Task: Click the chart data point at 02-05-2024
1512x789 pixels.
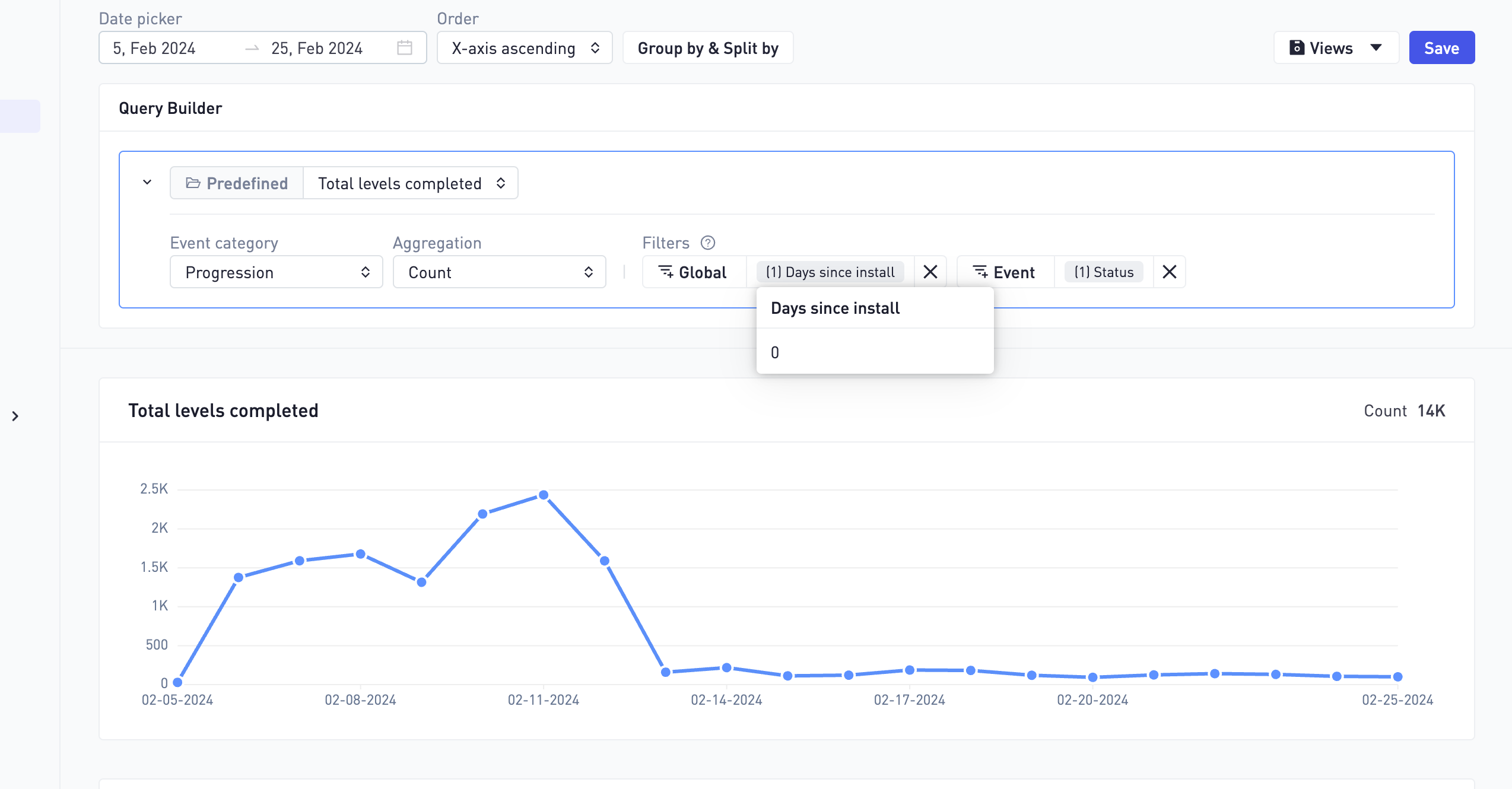Action: [177, 682]
